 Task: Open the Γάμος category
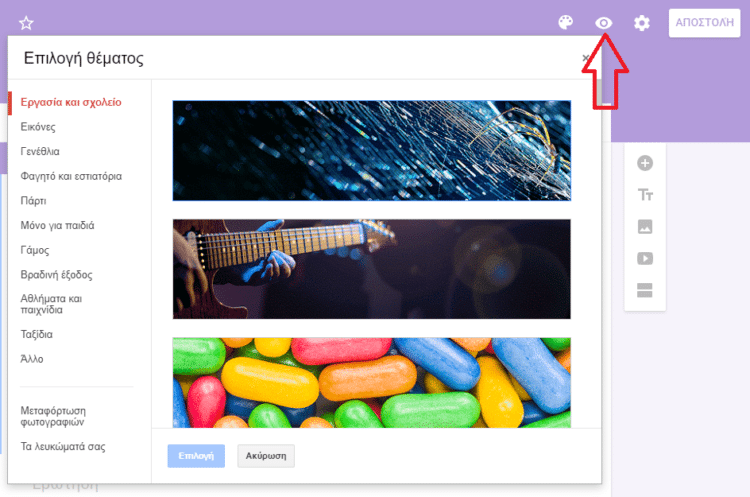[34, 250]
